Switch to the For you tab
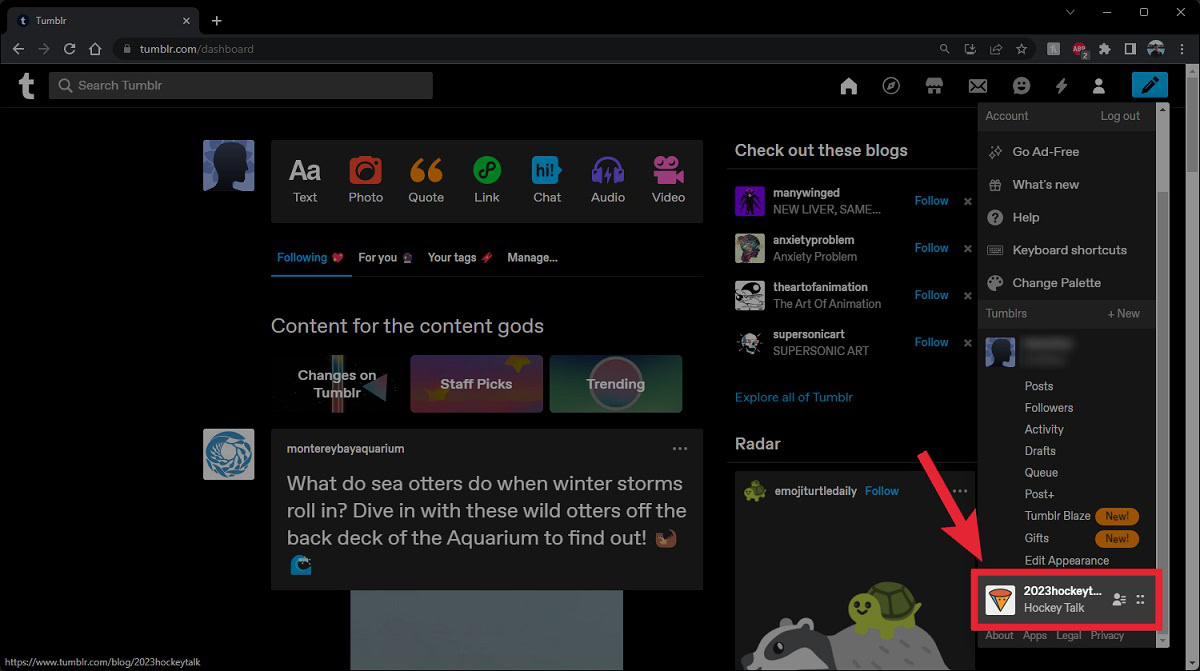1200x671 pixels. (385, 257)
